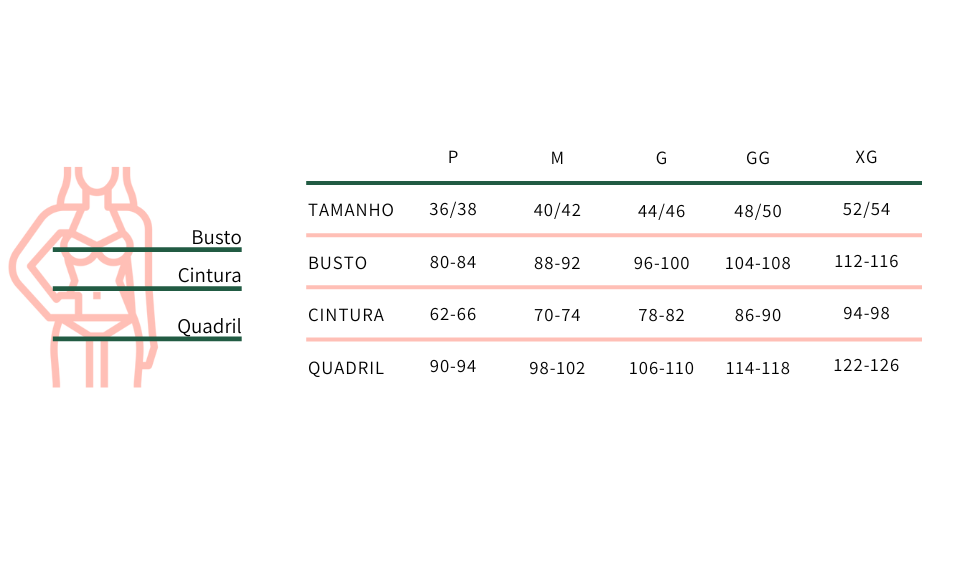Click the QUADRIL row label in table

click(x=346, y=368)
